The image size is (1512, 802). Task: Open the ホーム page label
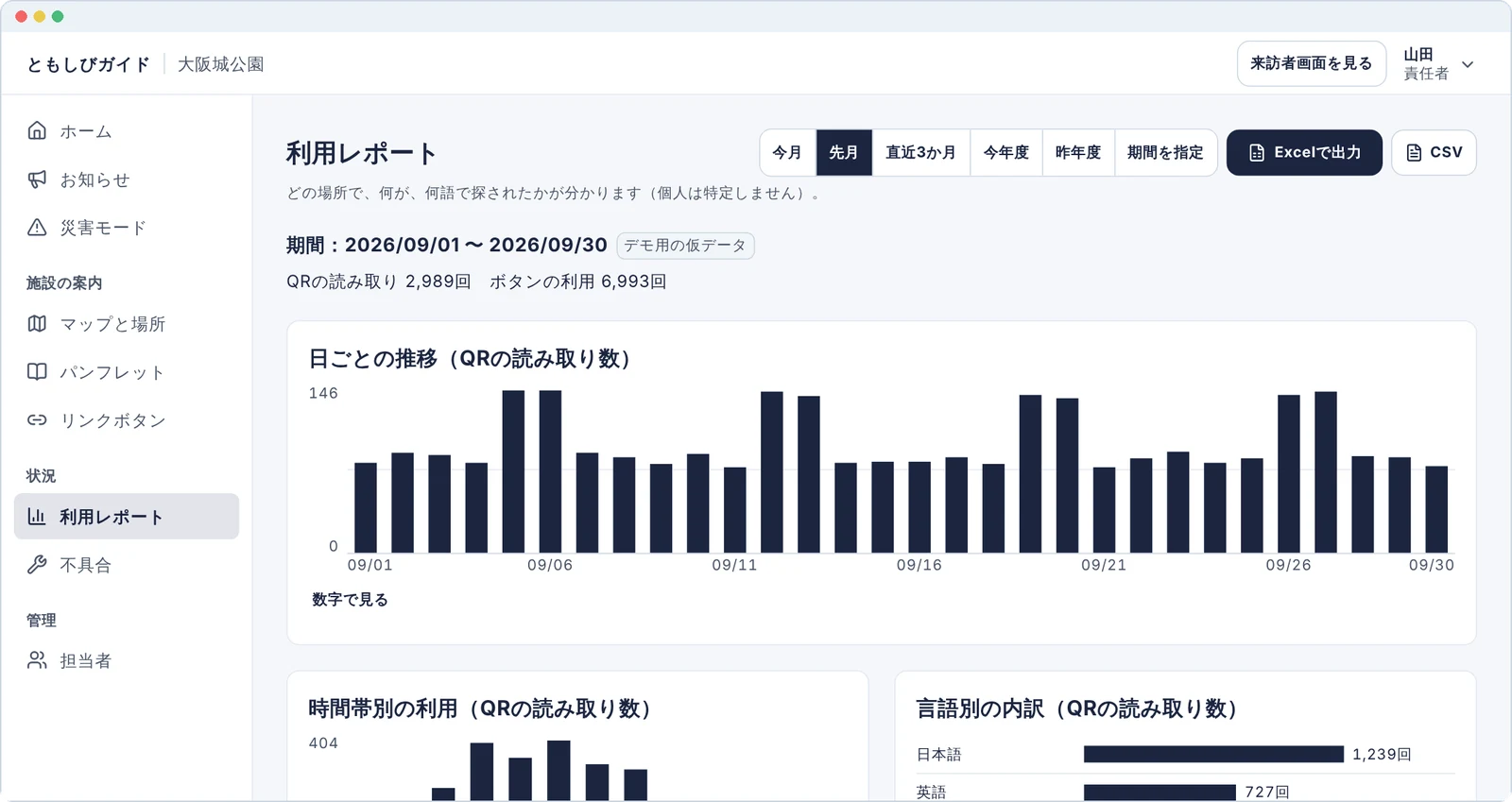tap(86, 131)
